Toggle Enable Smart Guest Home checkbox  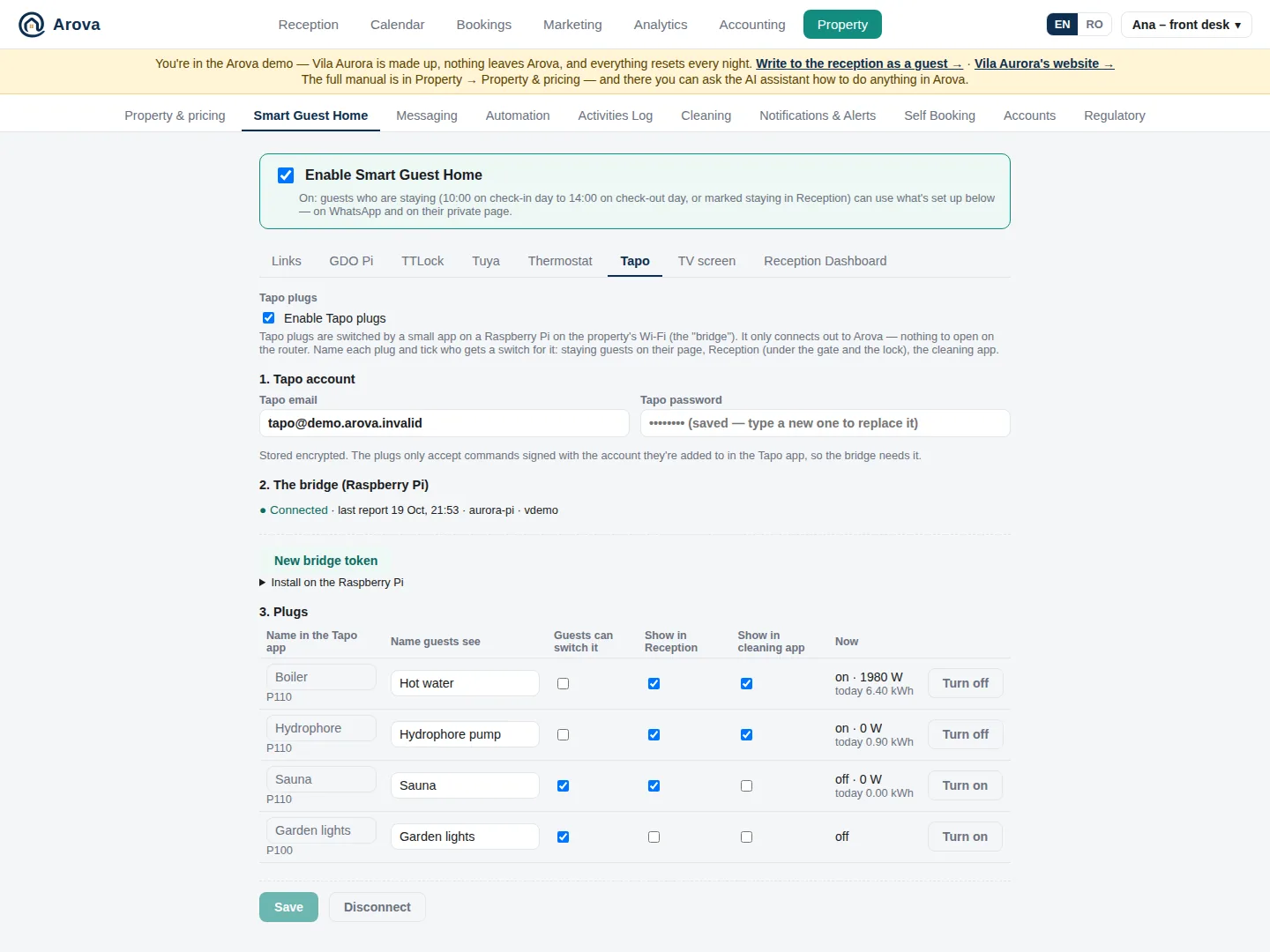(286, 175)
